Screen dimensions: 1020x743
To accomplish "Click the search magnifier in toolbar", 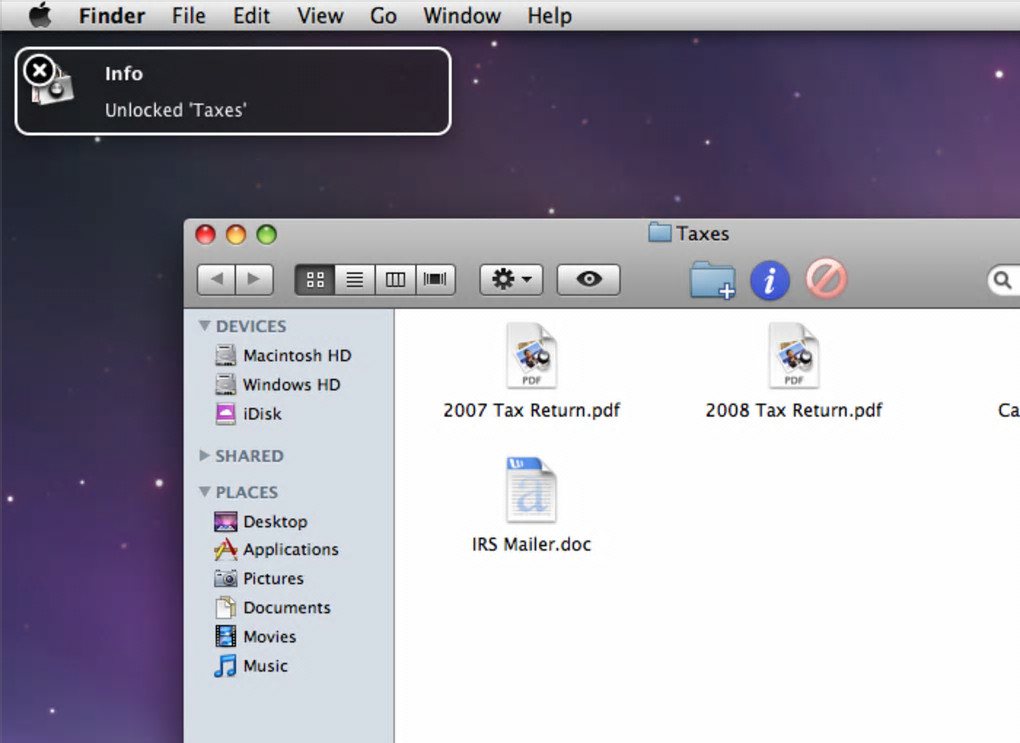I will click(x=1002, y=280).
